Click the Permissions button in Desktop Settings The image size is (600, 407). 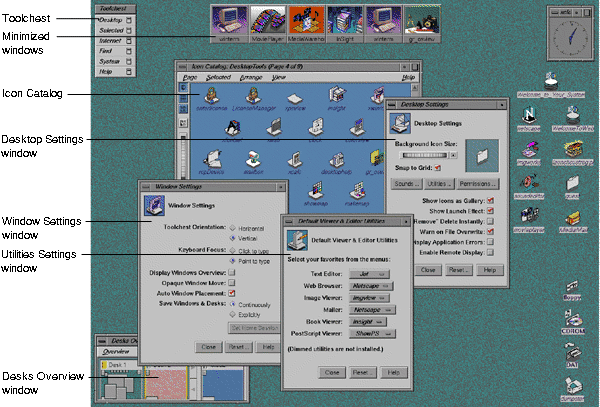click(481, 184)
